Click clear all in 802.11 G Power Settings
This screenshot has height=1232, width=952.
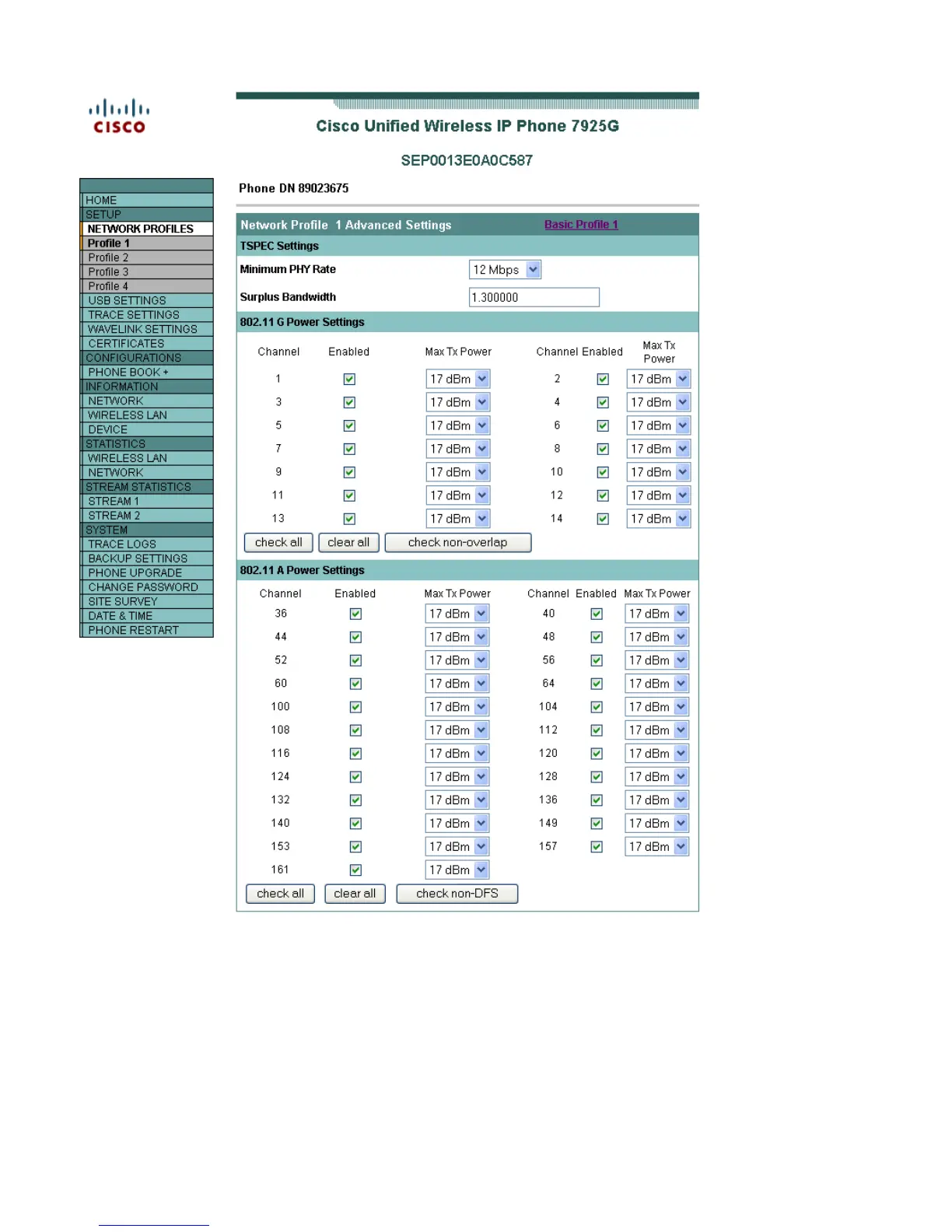[348, 543]
